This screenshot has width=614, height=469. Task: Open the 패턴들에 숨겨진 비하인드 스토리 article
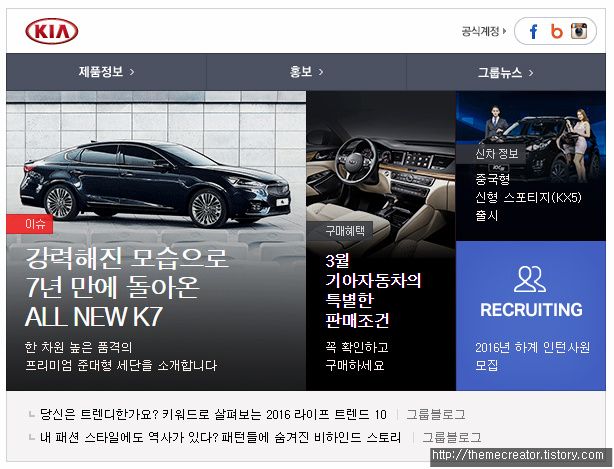click(220, 437)
